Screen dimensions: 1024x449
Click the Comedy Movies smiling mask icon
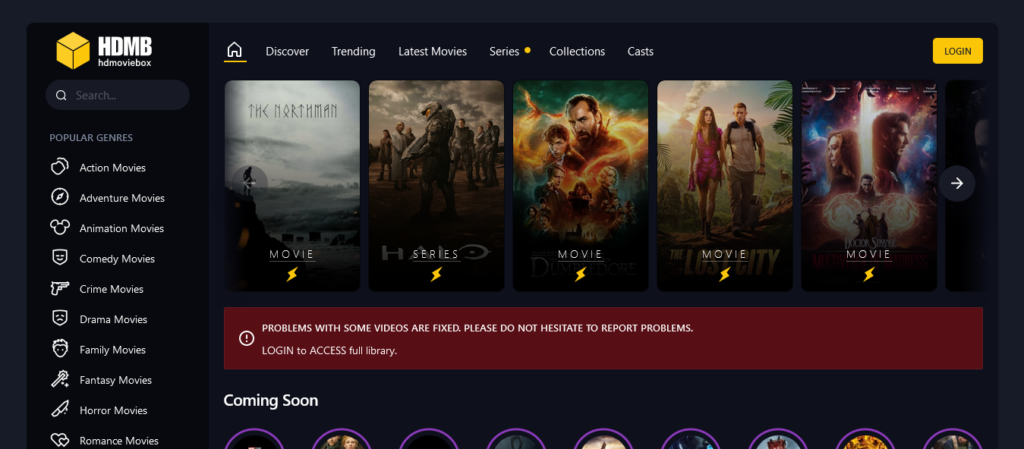[59, 258]
